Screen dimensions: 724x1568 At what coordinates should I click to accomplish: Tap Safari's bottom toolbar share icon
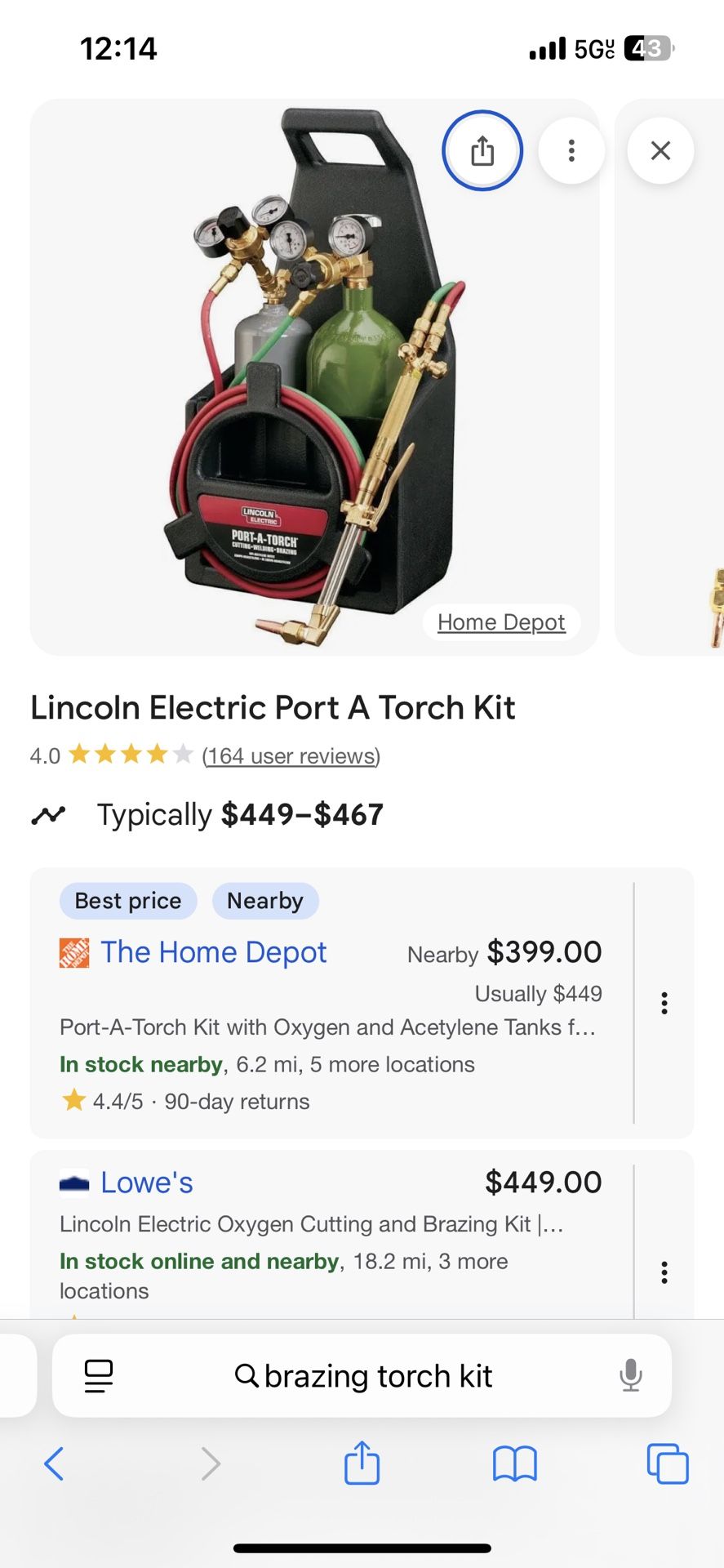[362, 1463]
